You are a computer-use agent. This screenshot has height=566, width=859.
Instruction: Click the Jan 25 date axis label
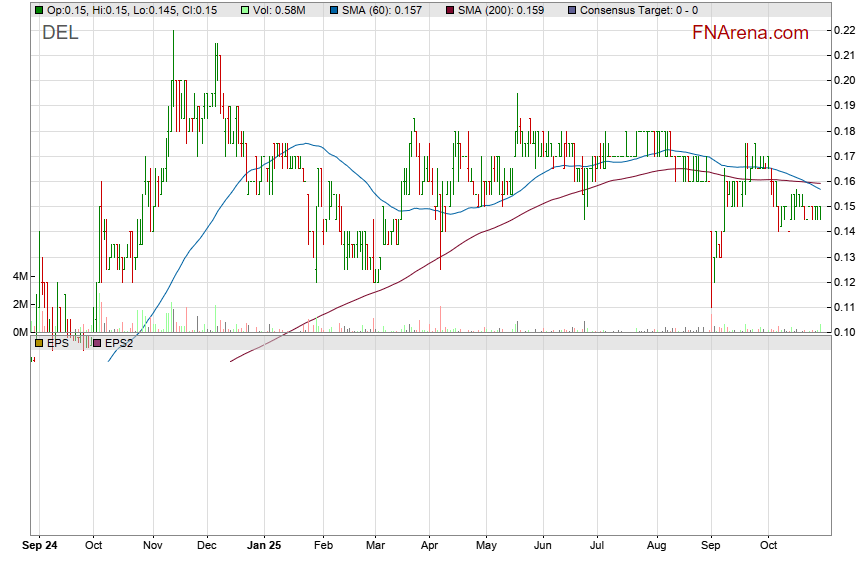pos(266,546)
